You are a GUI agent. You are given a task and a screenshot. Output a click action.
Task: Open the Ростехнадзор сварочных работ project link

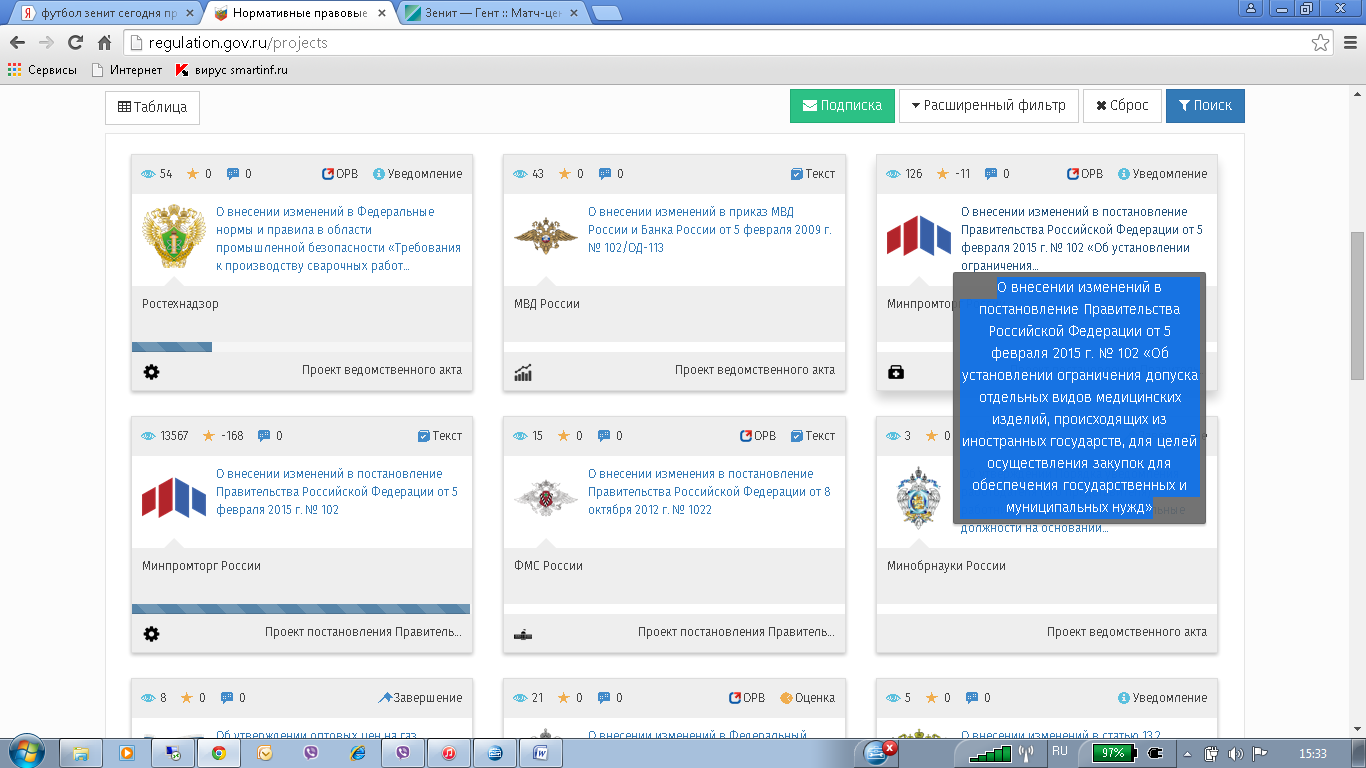pos(339,239)
